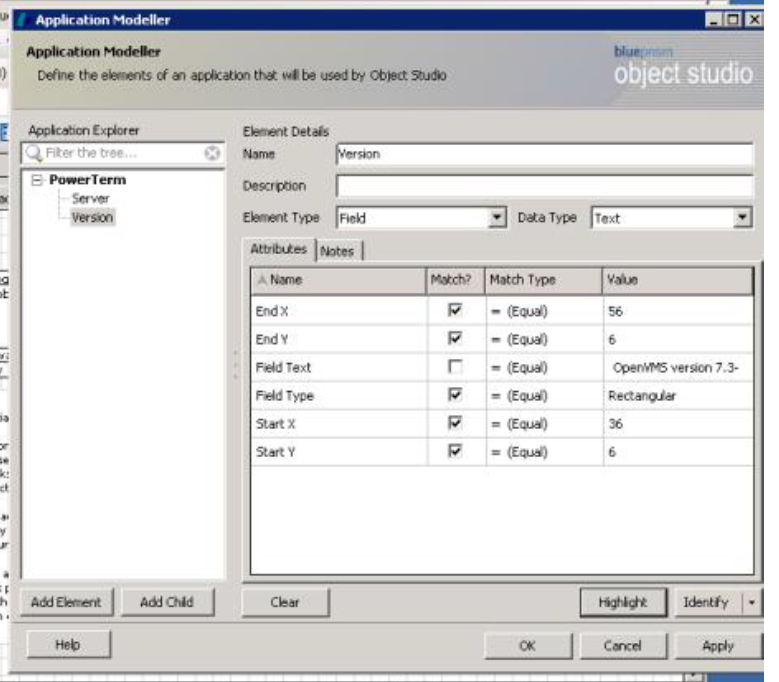The image size is (779, 682).
Task: Open Match Type dropdown for Start Y
Action: pos(544,452)
